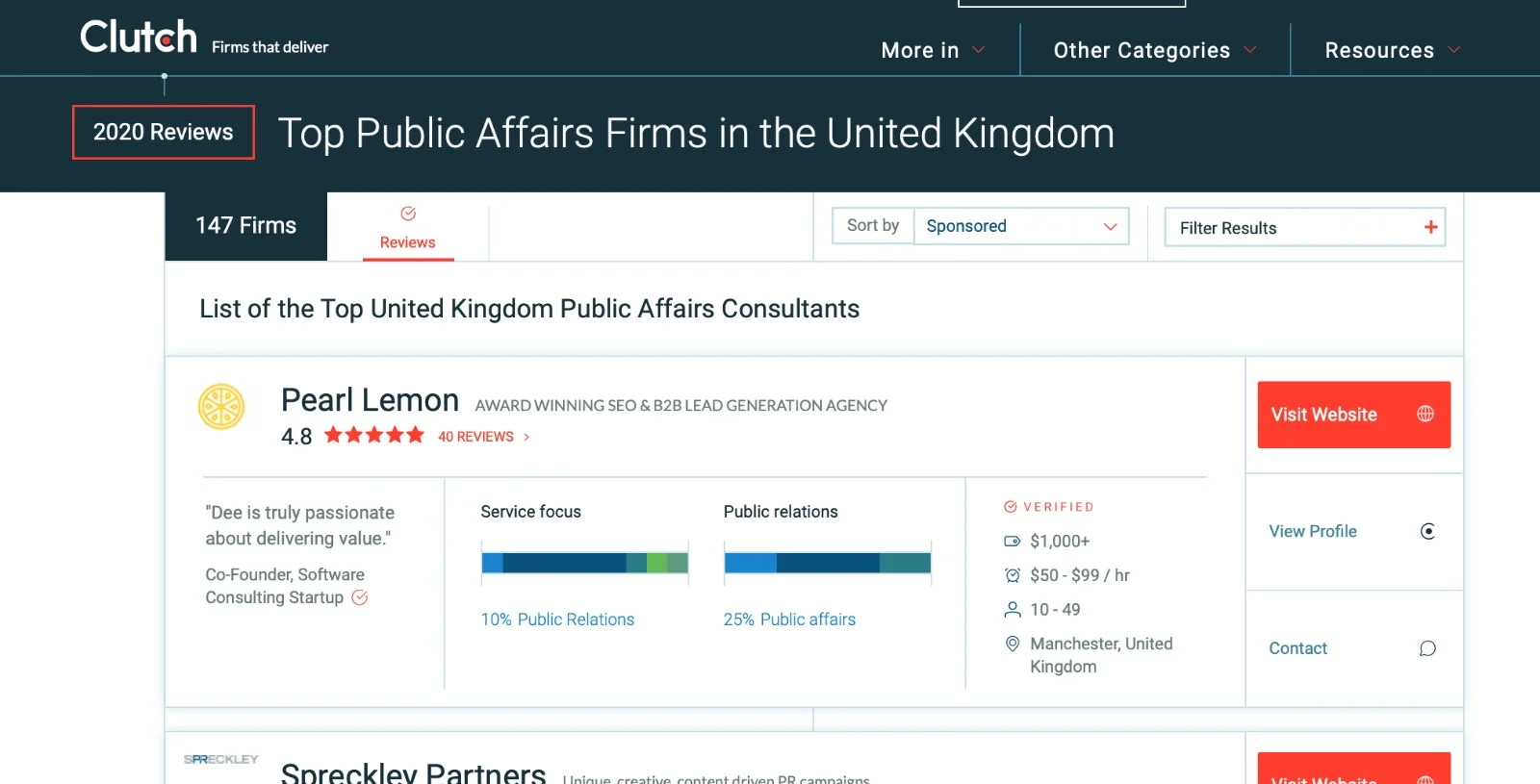Click the Service focus color bar
The width and height of the screenshot is (1540, 784).
point(585,563)
